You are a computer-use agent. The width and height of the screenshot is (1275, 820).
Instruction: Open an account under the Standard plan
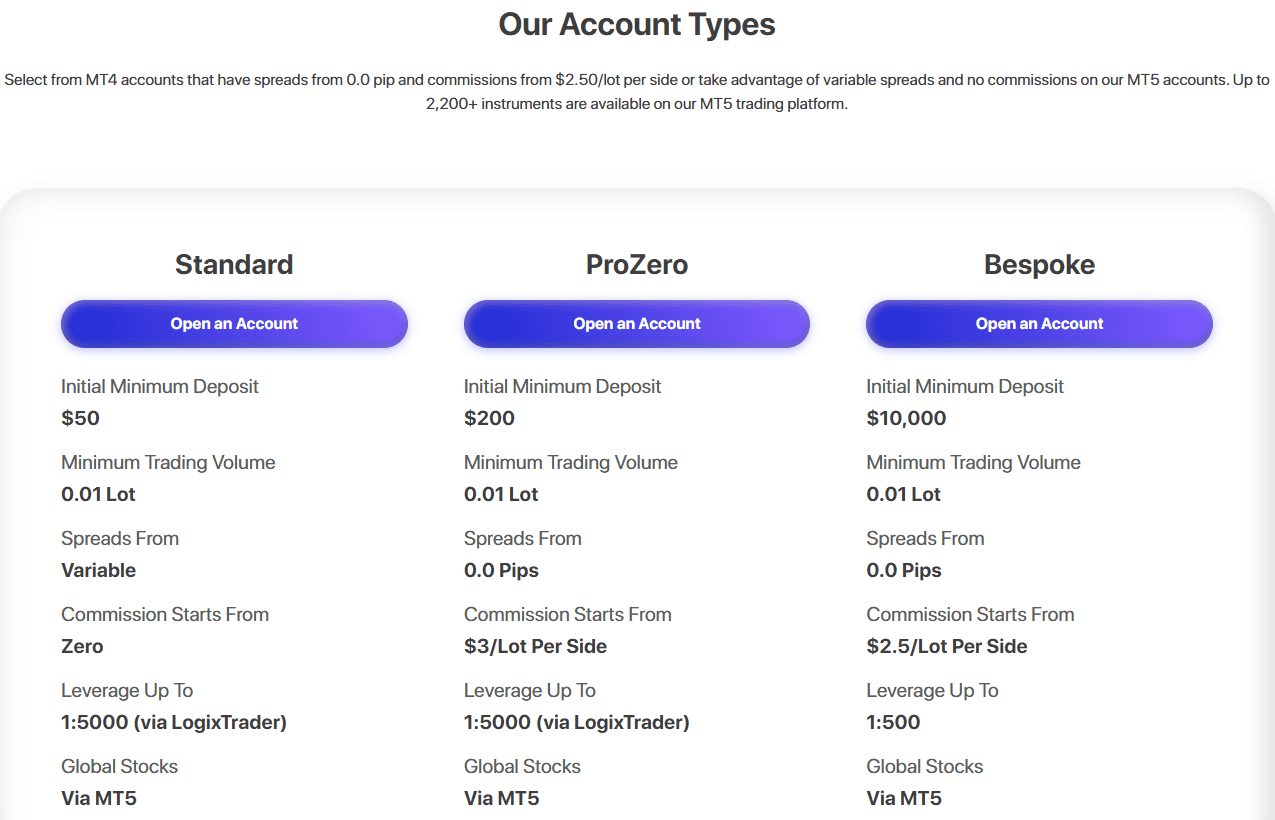234,324
